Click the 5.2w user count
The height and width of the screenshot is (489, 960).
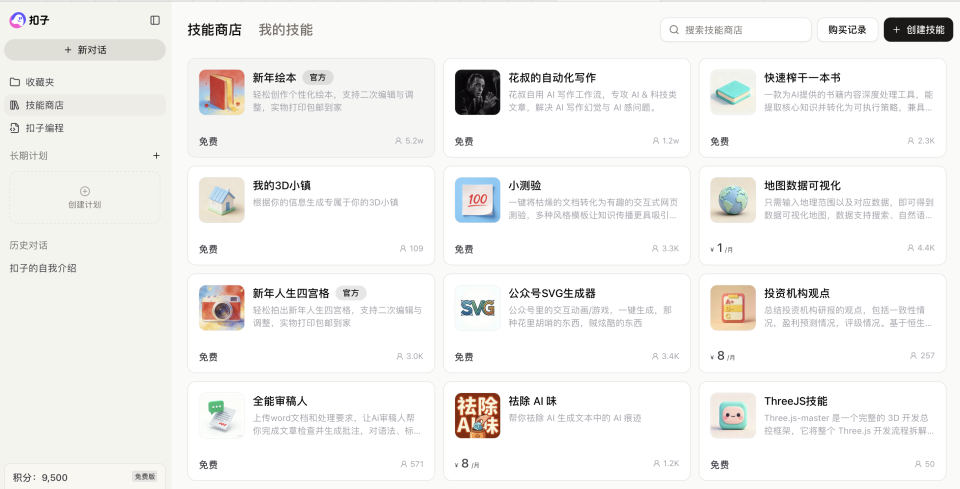click(409, 141)
